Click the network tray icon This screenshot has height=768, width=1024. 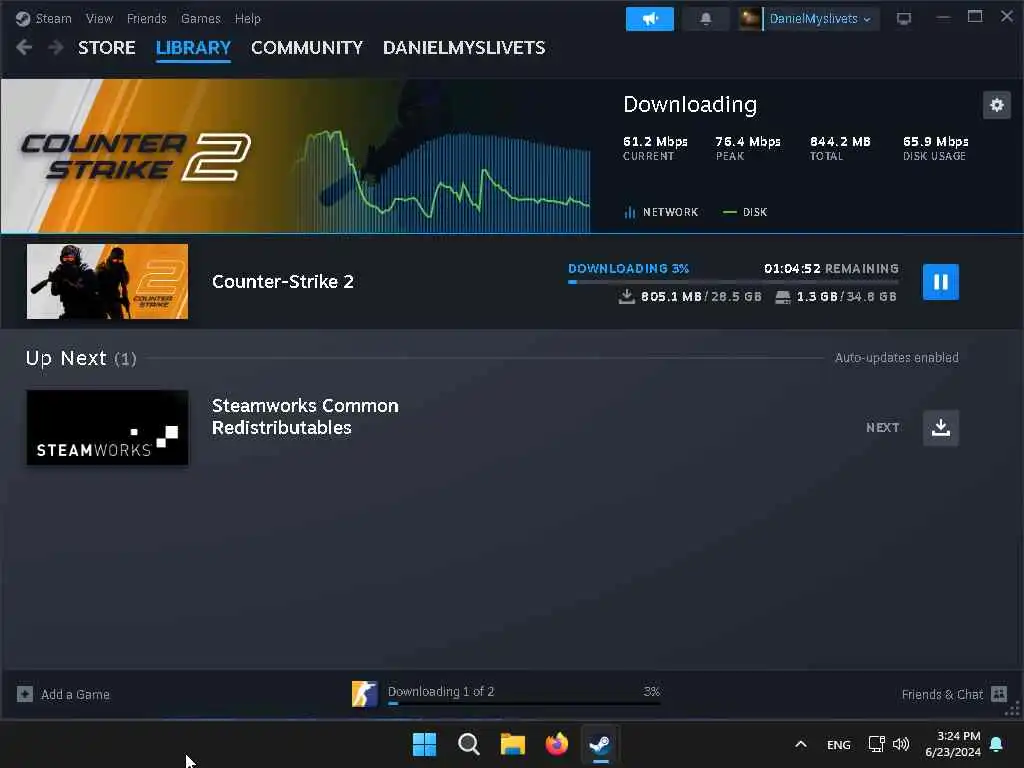876,744
